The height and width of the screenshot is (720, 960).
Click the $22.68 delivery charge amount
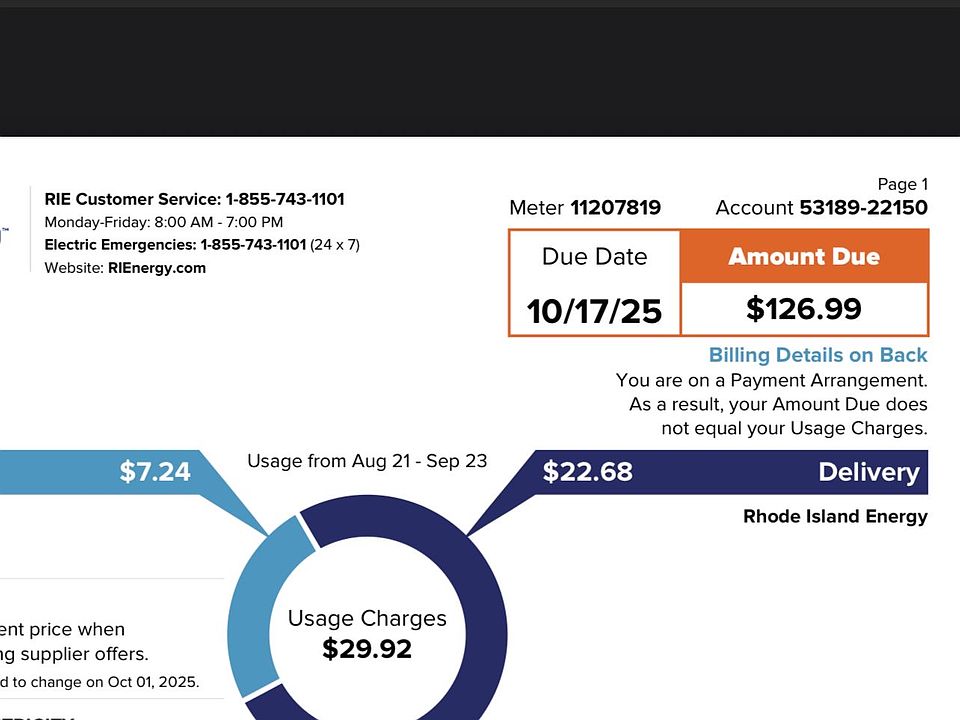(x=587, y=472)
